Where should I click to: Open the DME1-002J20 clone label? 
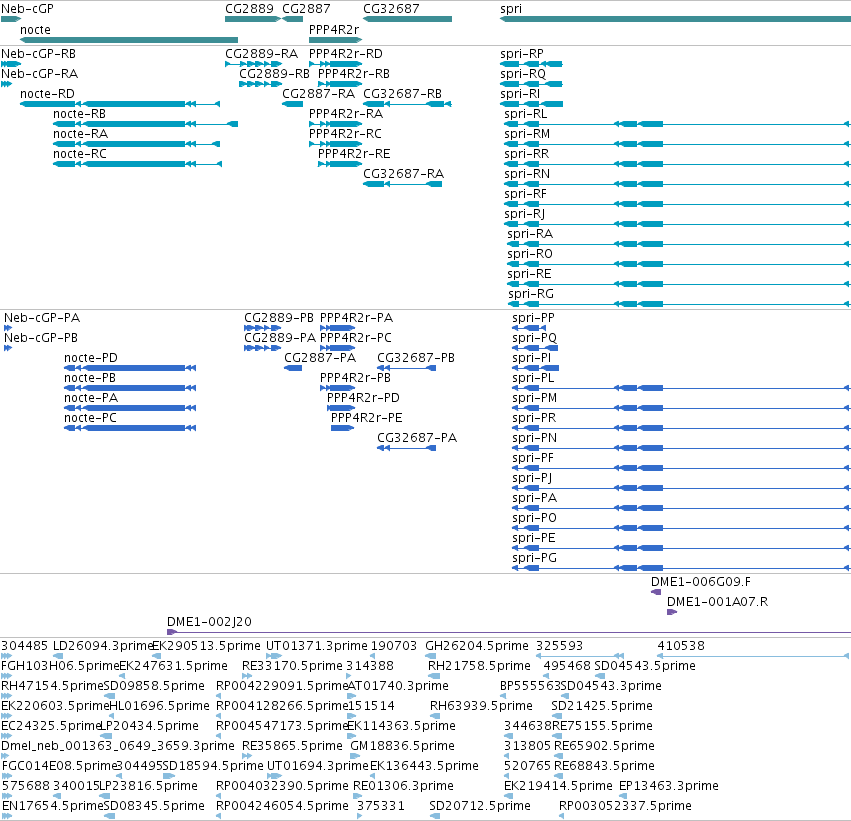coord(209,622)
